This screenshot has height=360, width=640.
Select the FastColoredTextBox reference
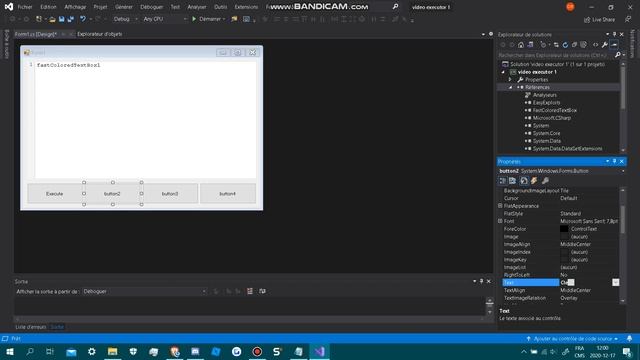pos(554,111)
